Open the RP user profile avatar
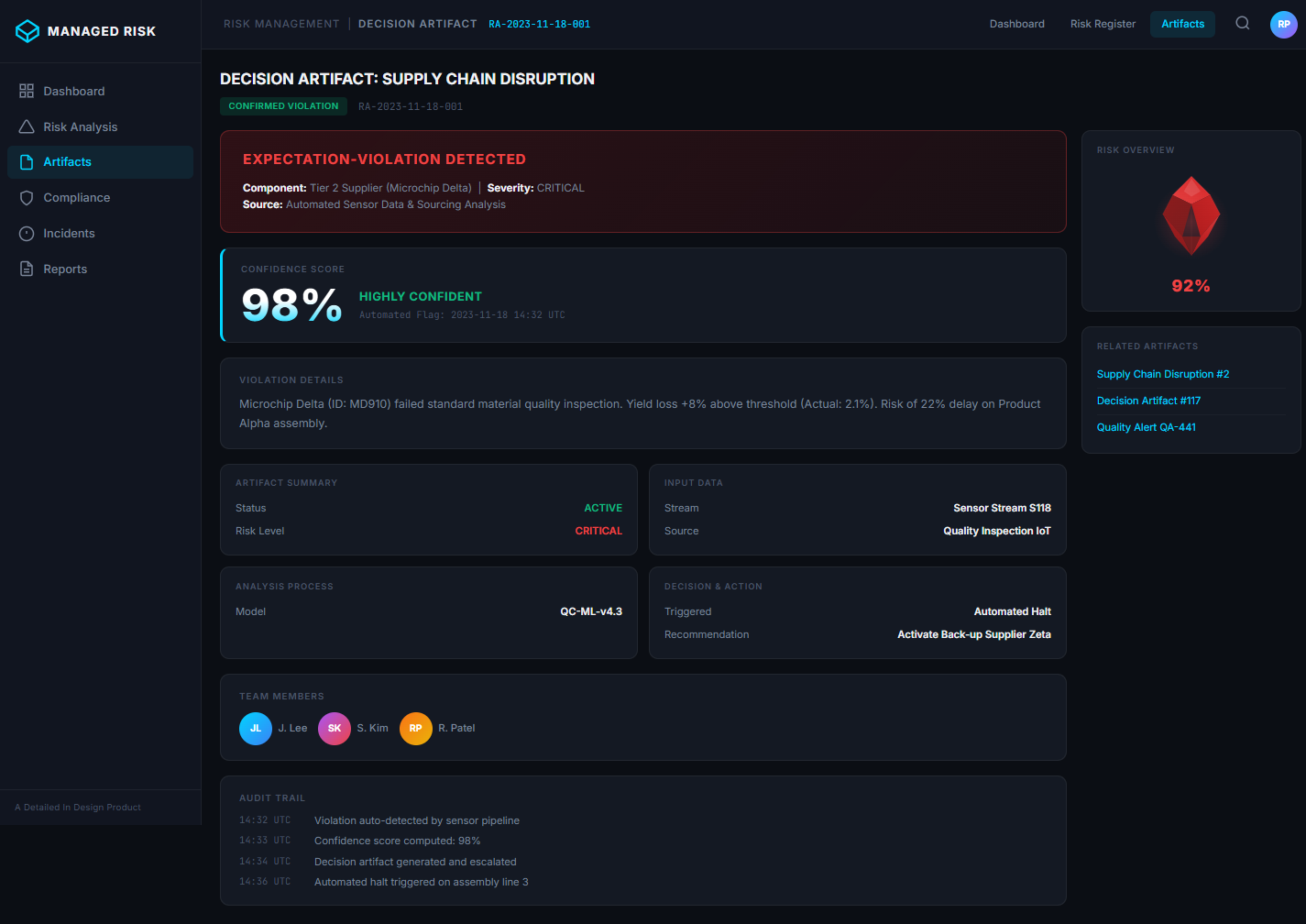 [x=1283, y=25]
